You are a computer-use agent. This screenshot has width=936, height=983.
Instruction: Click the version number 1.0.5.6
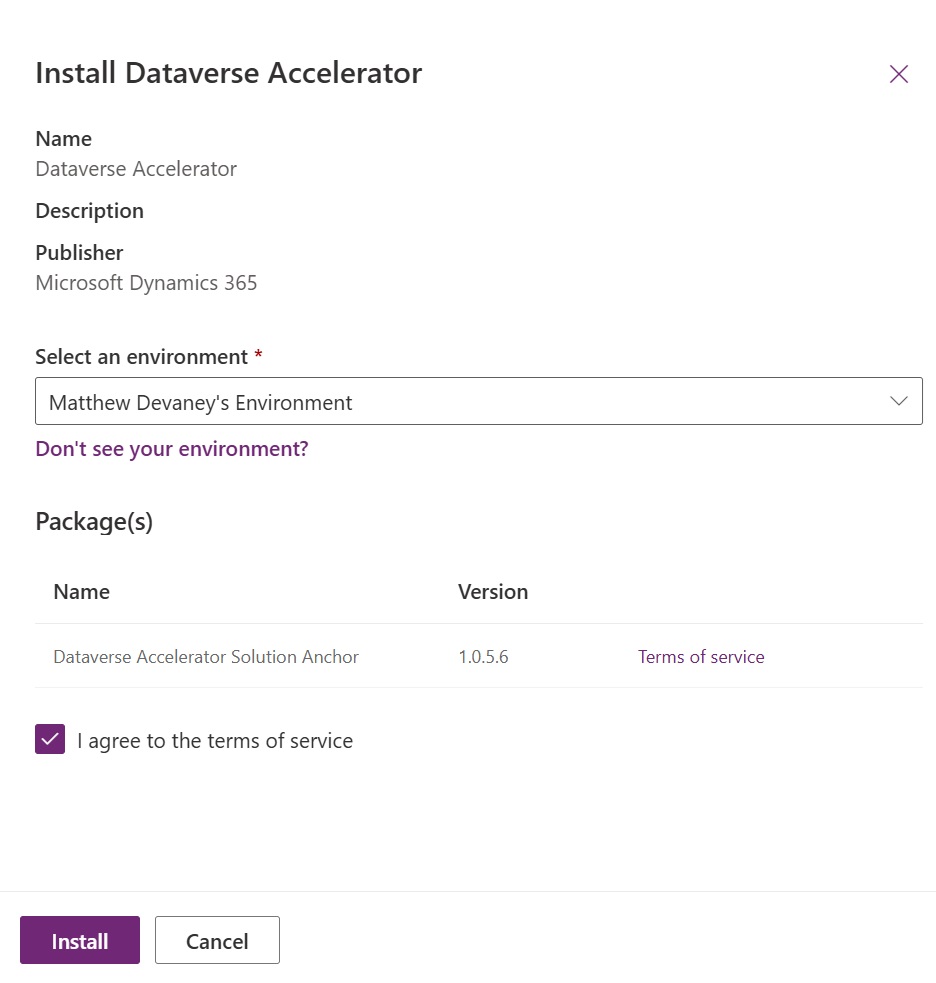tap(483, 656)
